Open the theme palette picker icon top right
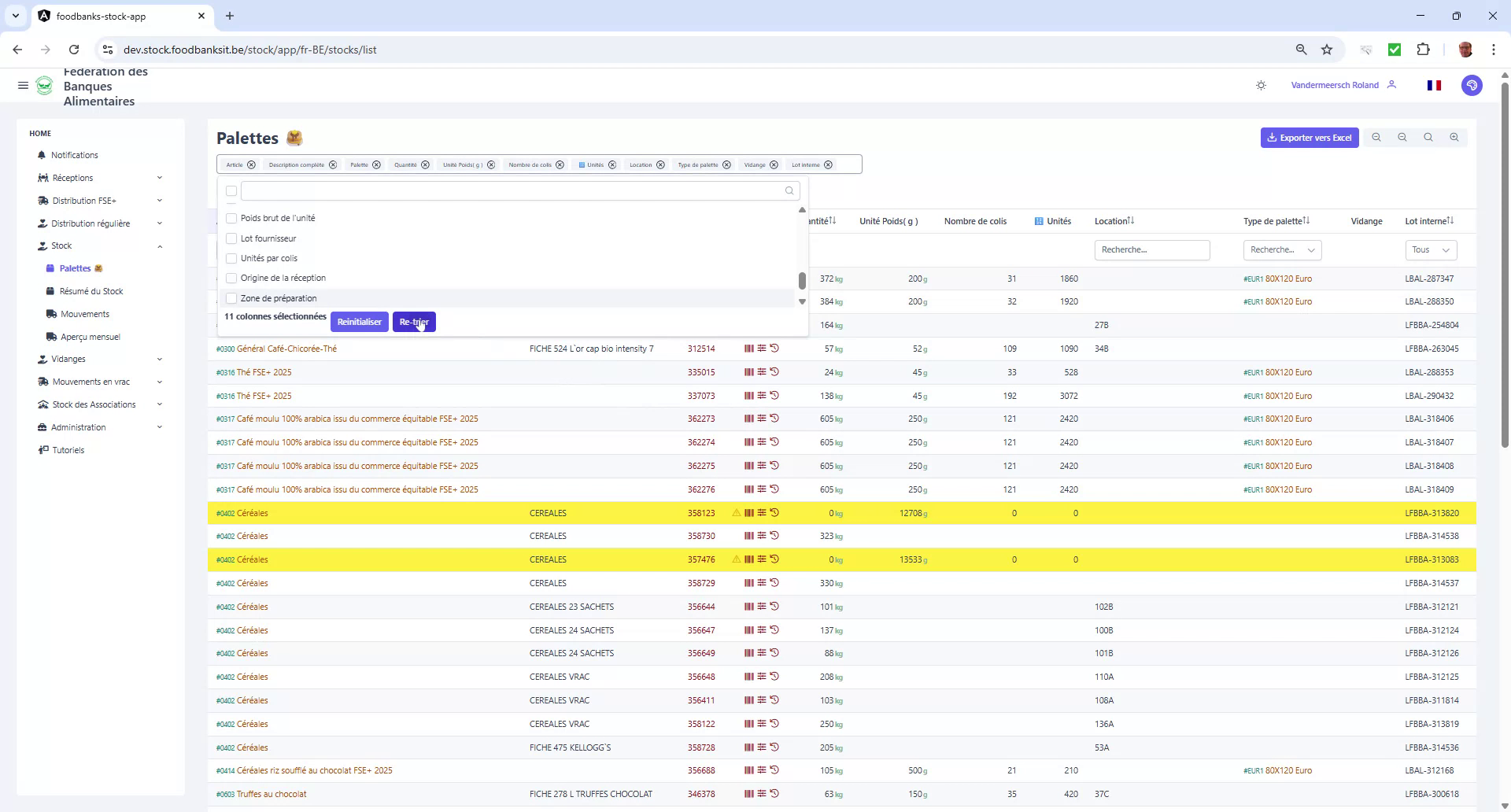The width and height of the screenshot is (1511, 812). 1472,85
